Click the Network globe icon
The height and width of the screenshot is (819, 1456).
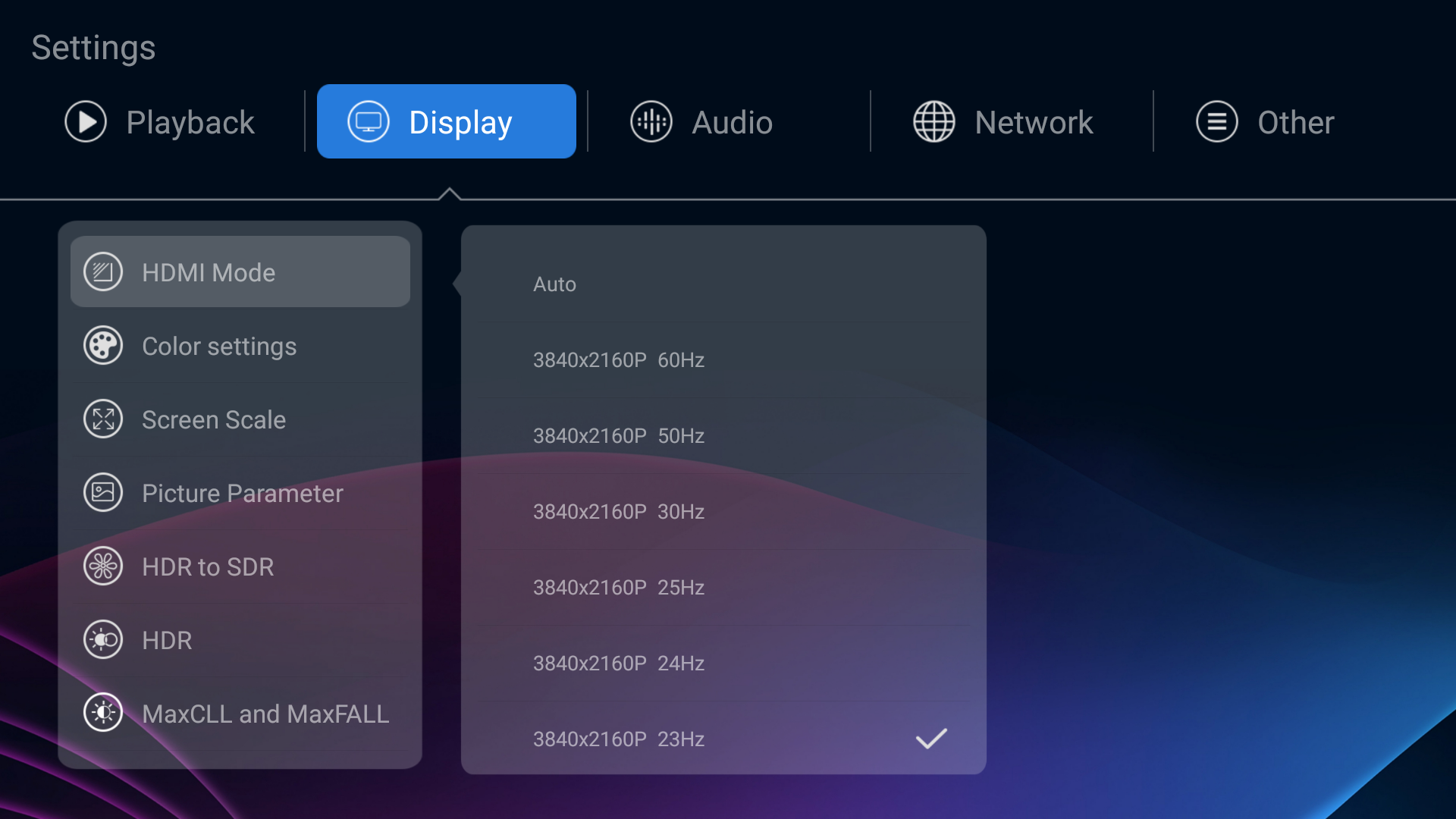click(x=934, y=122)
